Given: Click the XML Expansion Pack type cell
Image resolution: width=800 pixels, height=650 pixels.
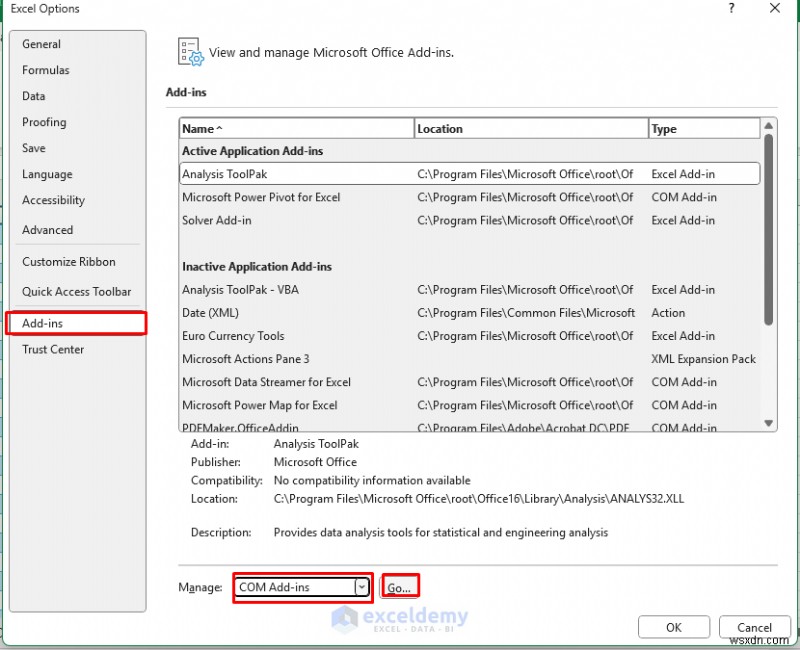Looking at the screenshot, I should pos(704,359).
